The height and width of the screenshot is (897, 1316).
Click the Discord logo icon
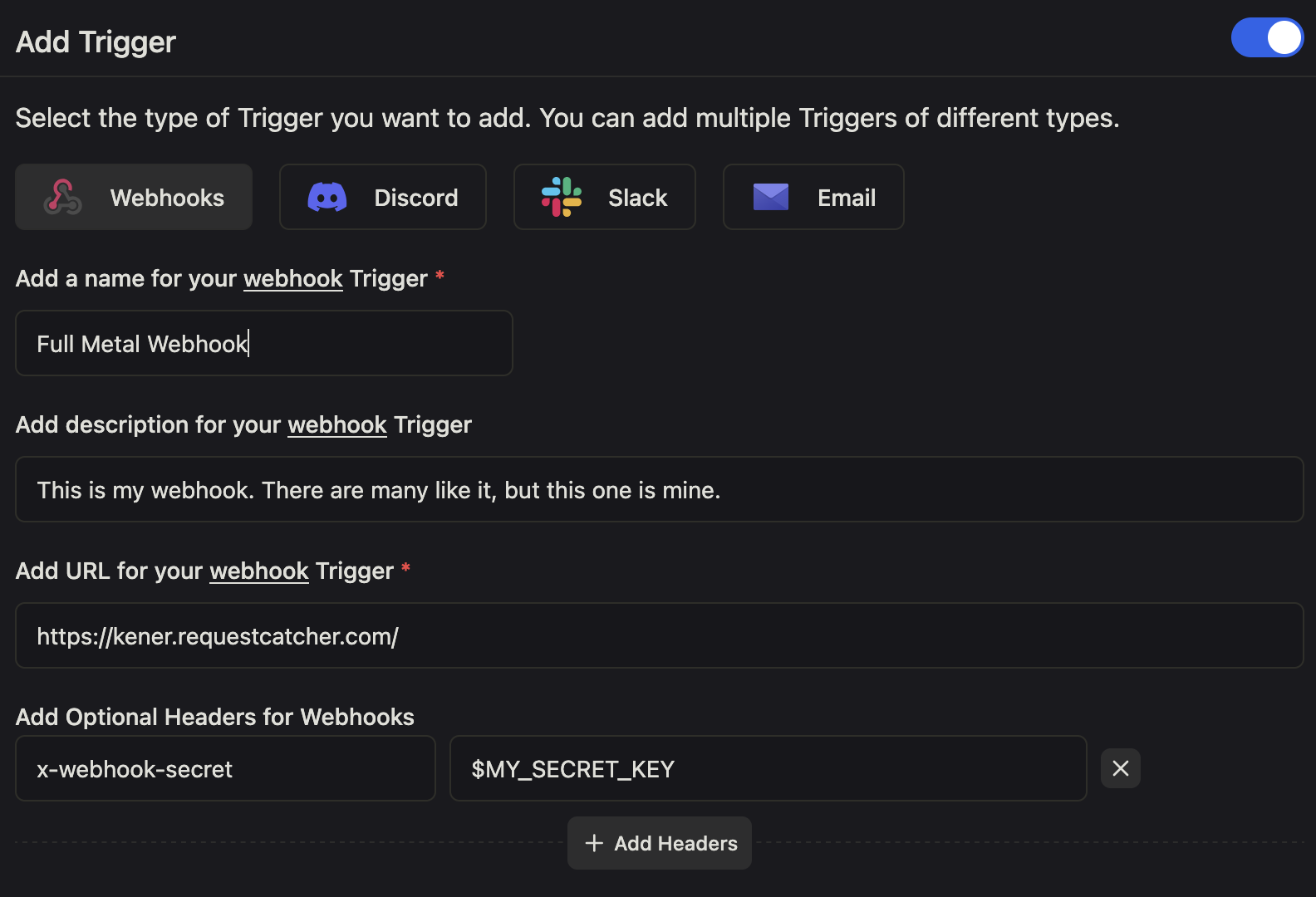tap(327, 197)
